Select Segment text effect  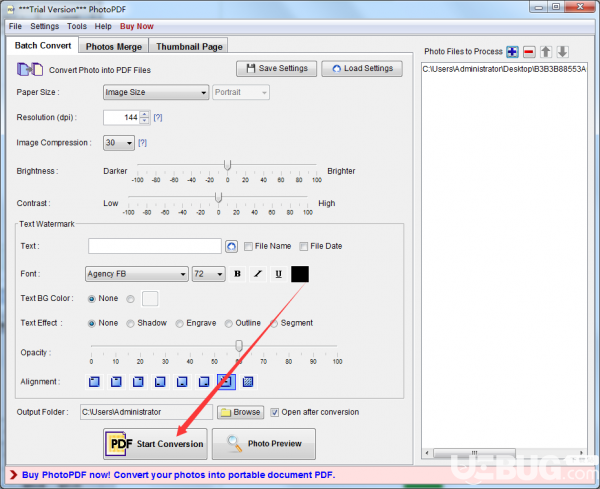pos(274,324)
